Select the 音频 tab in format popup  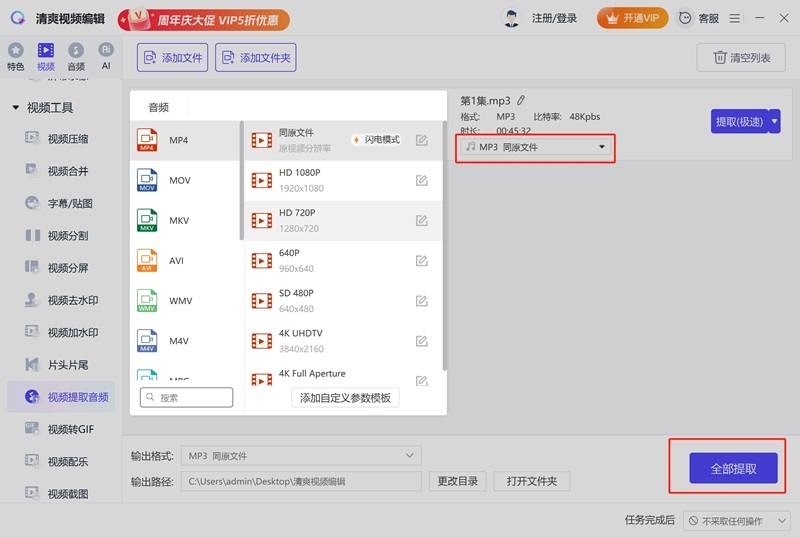tap(158, 107)
